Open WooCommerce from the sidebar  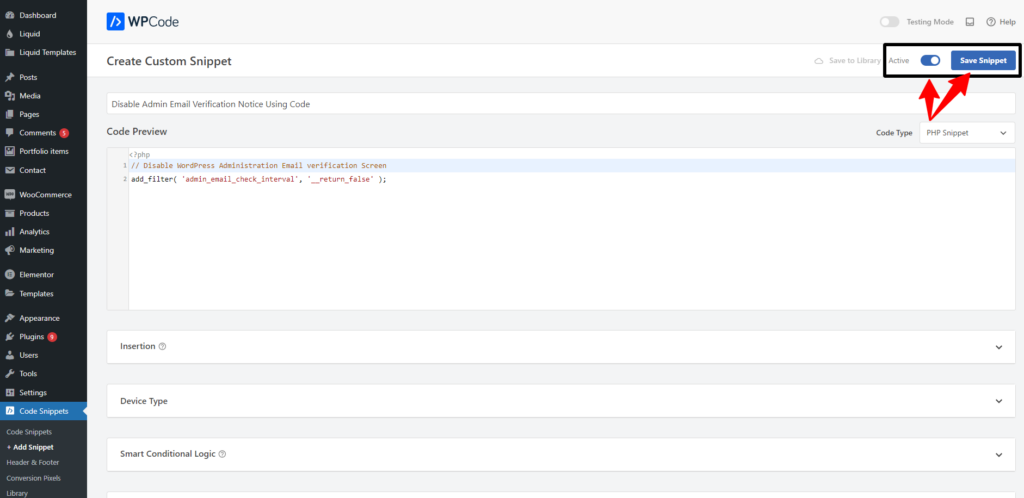[x=45, y=194]
